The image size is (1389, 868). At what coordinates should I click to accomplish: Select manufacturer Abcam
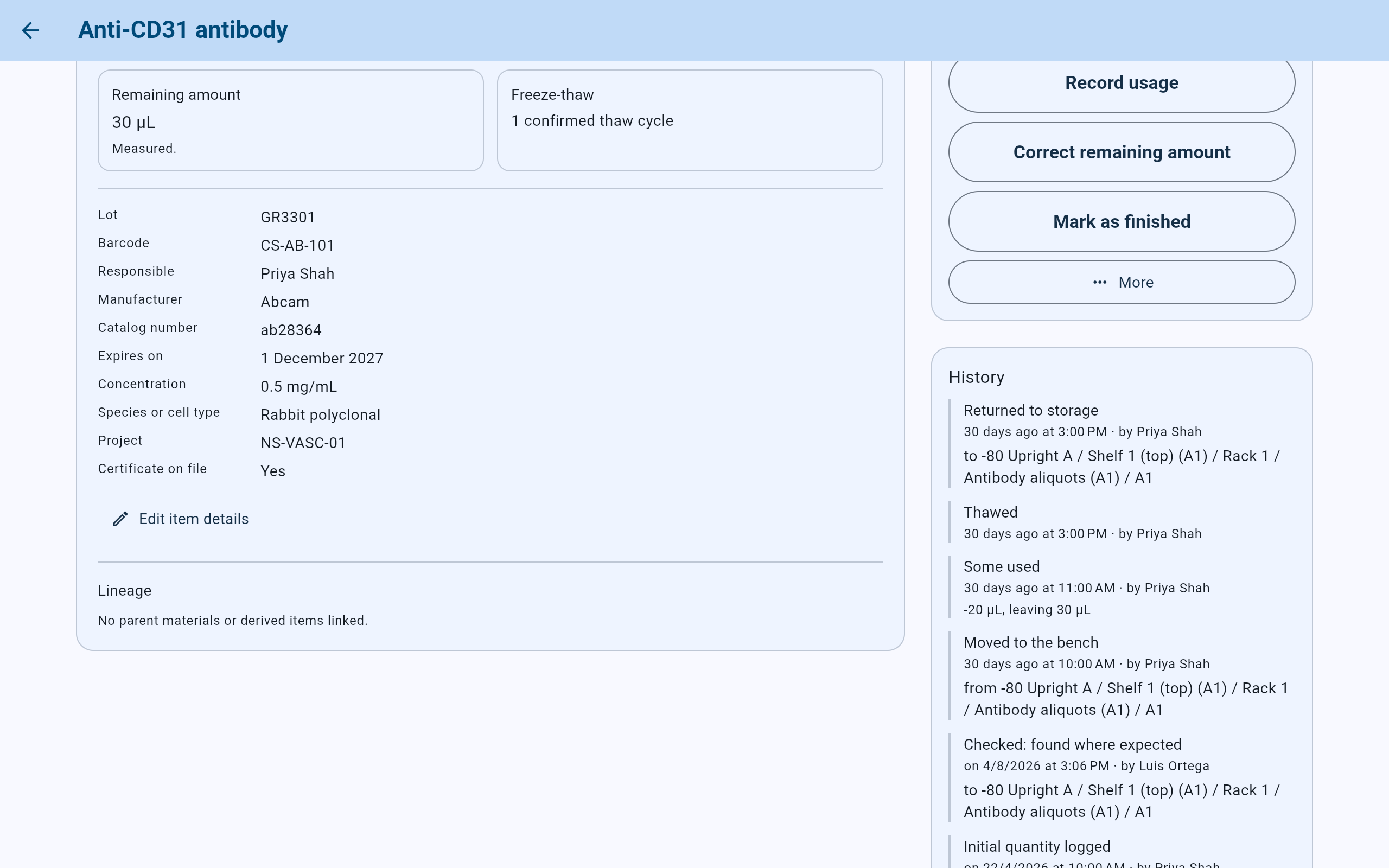point(285,302)
